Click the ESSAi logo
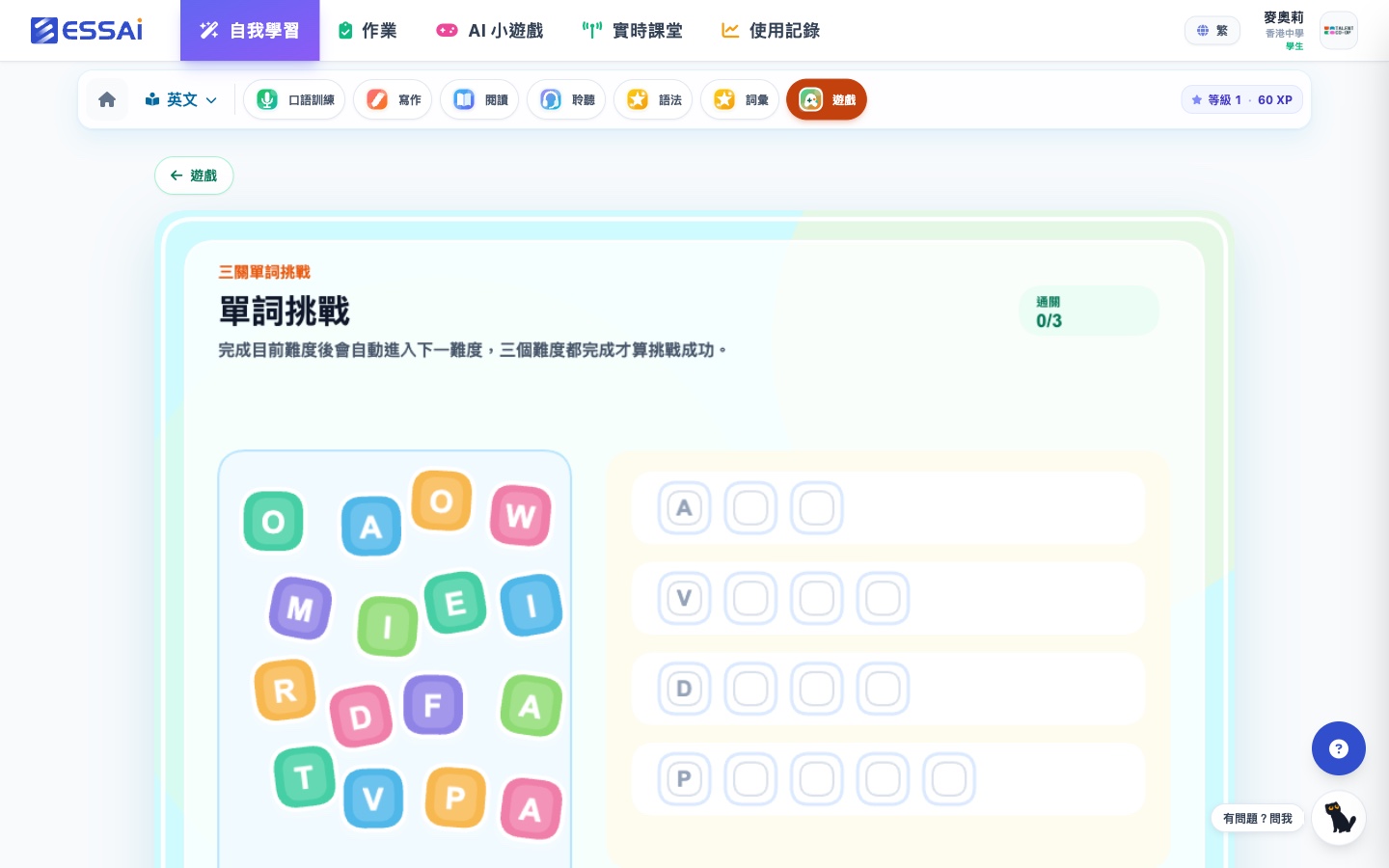Image resolution: width=1389 pixels, height=868 pixels. click(87, 30)
